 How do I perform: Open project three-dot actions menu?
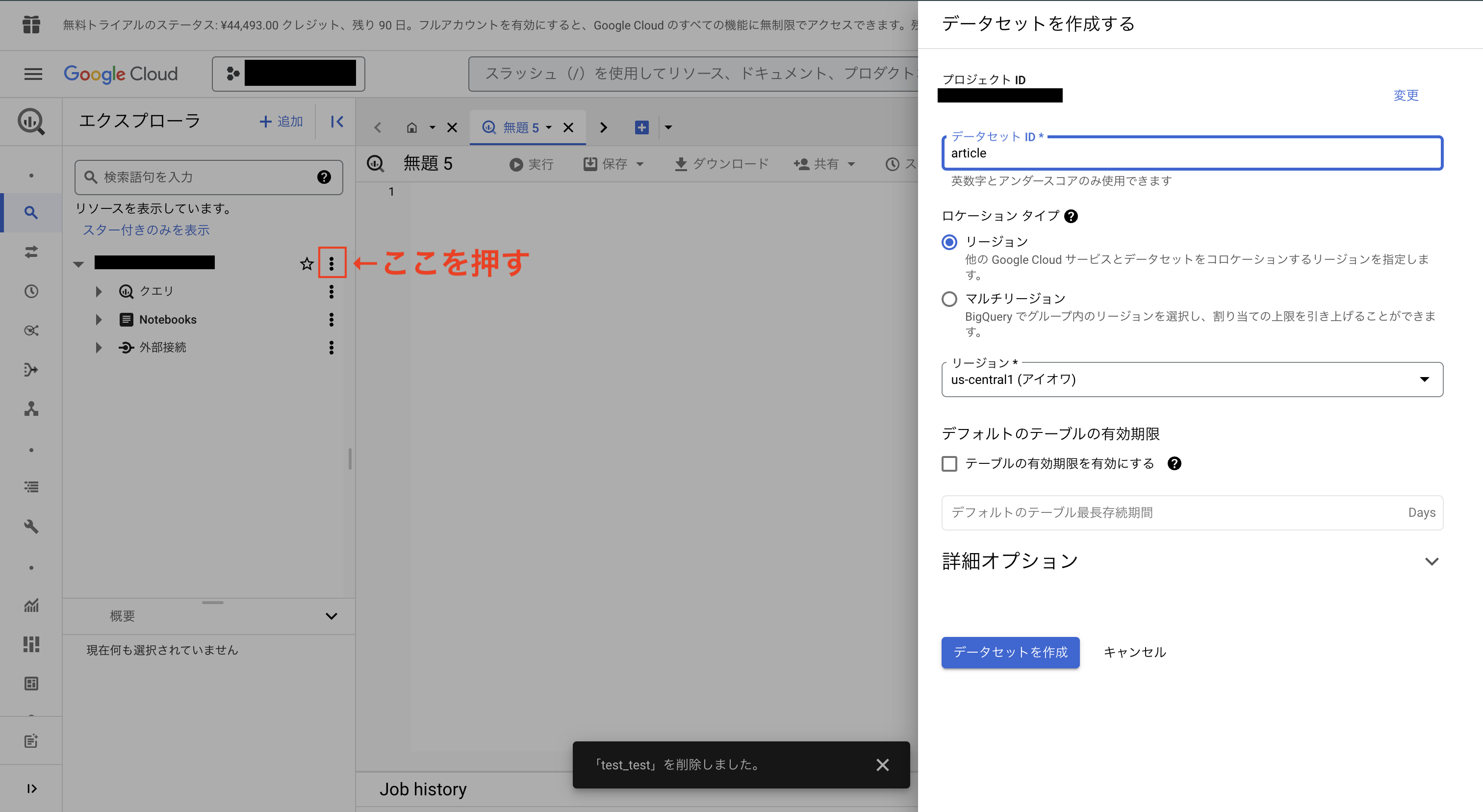coord(332,264)
